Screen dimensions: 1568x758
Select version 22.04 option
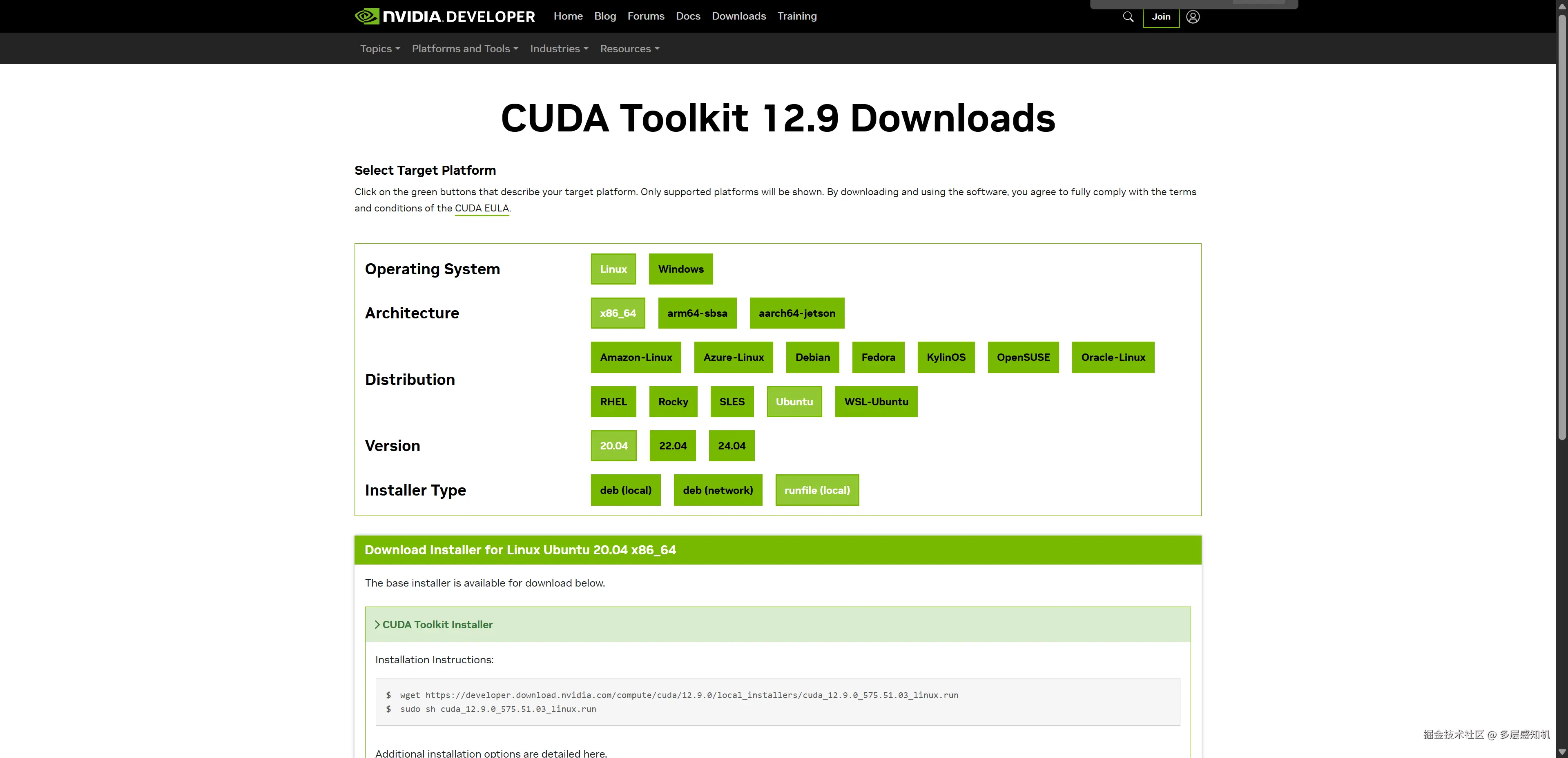tap(673, 446)
